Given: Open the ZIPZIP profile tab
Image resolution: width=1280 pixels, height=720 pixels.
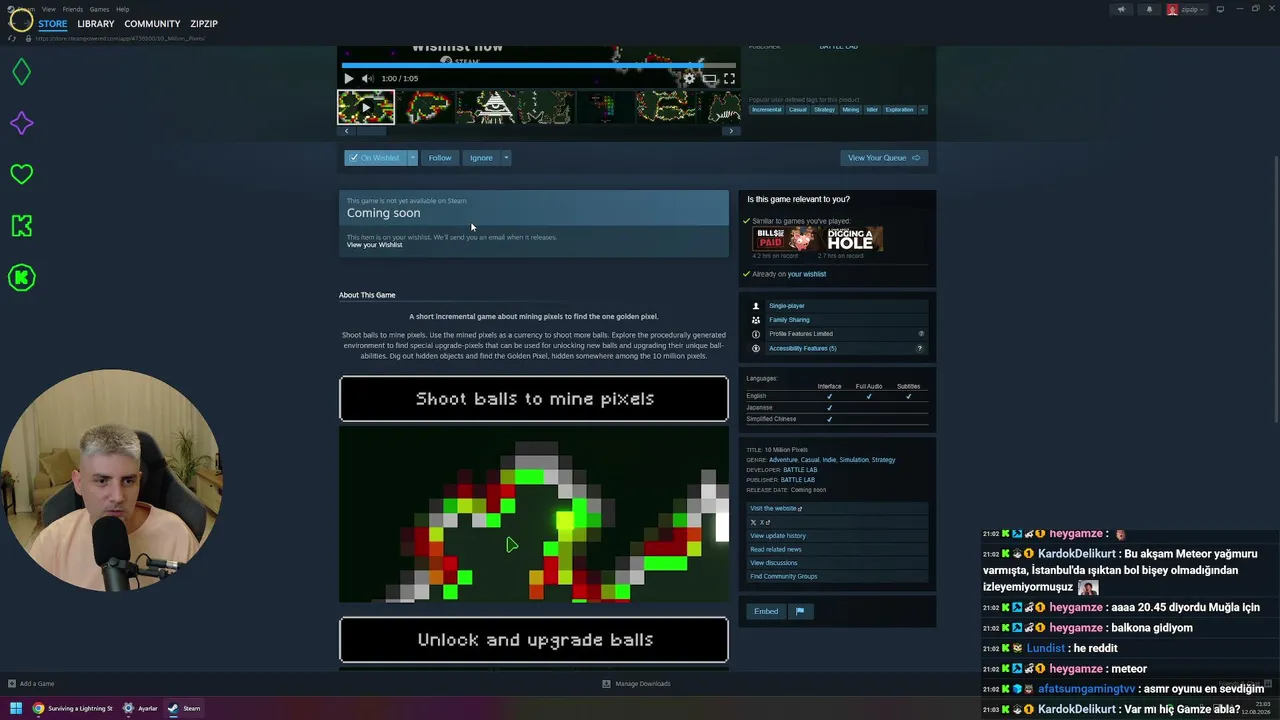Looking at the screenshot, I should coord(204,24).
